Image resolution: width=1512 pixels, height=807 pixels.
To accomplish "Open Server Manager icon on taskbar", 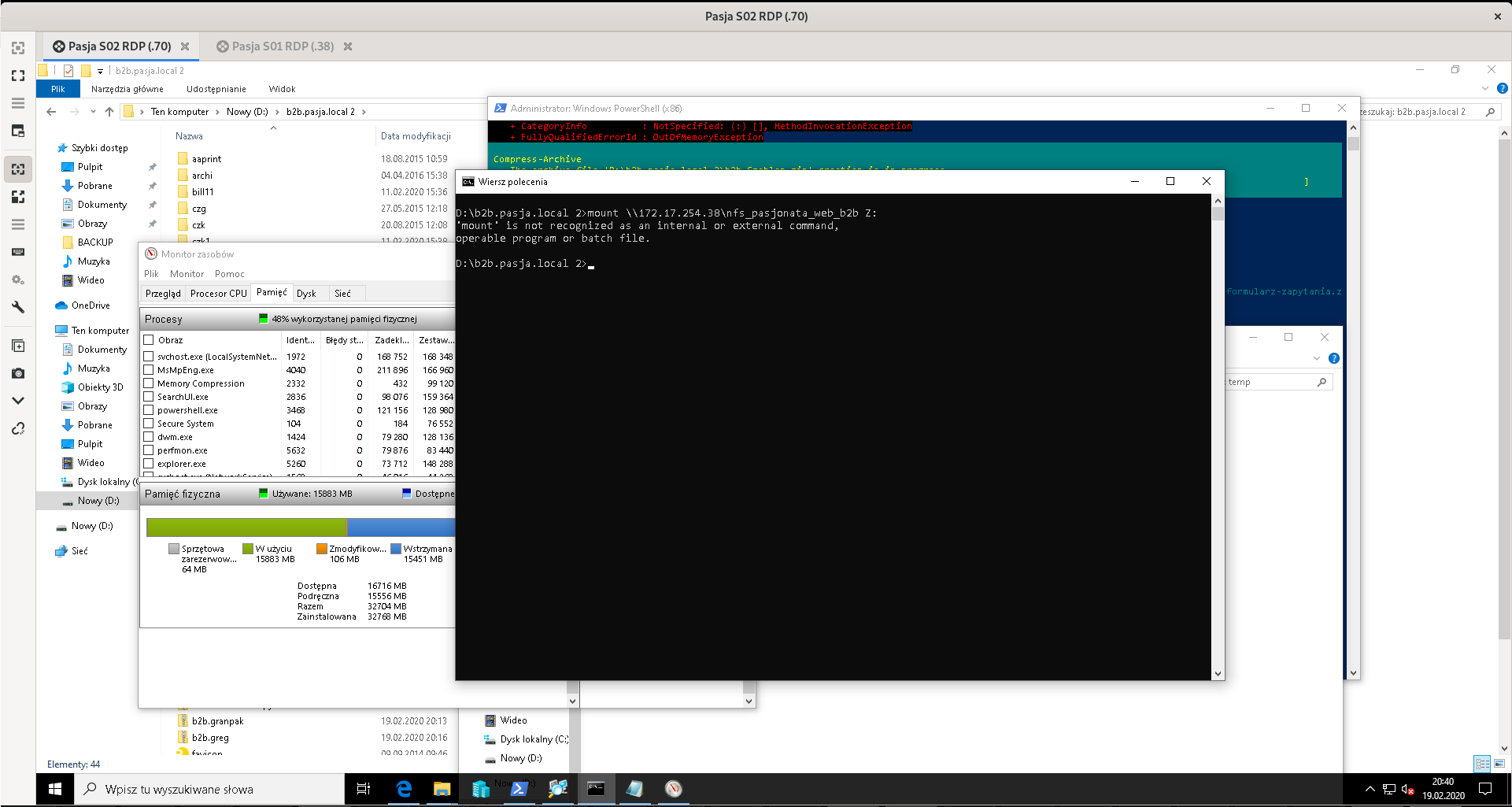I will 480,789.
